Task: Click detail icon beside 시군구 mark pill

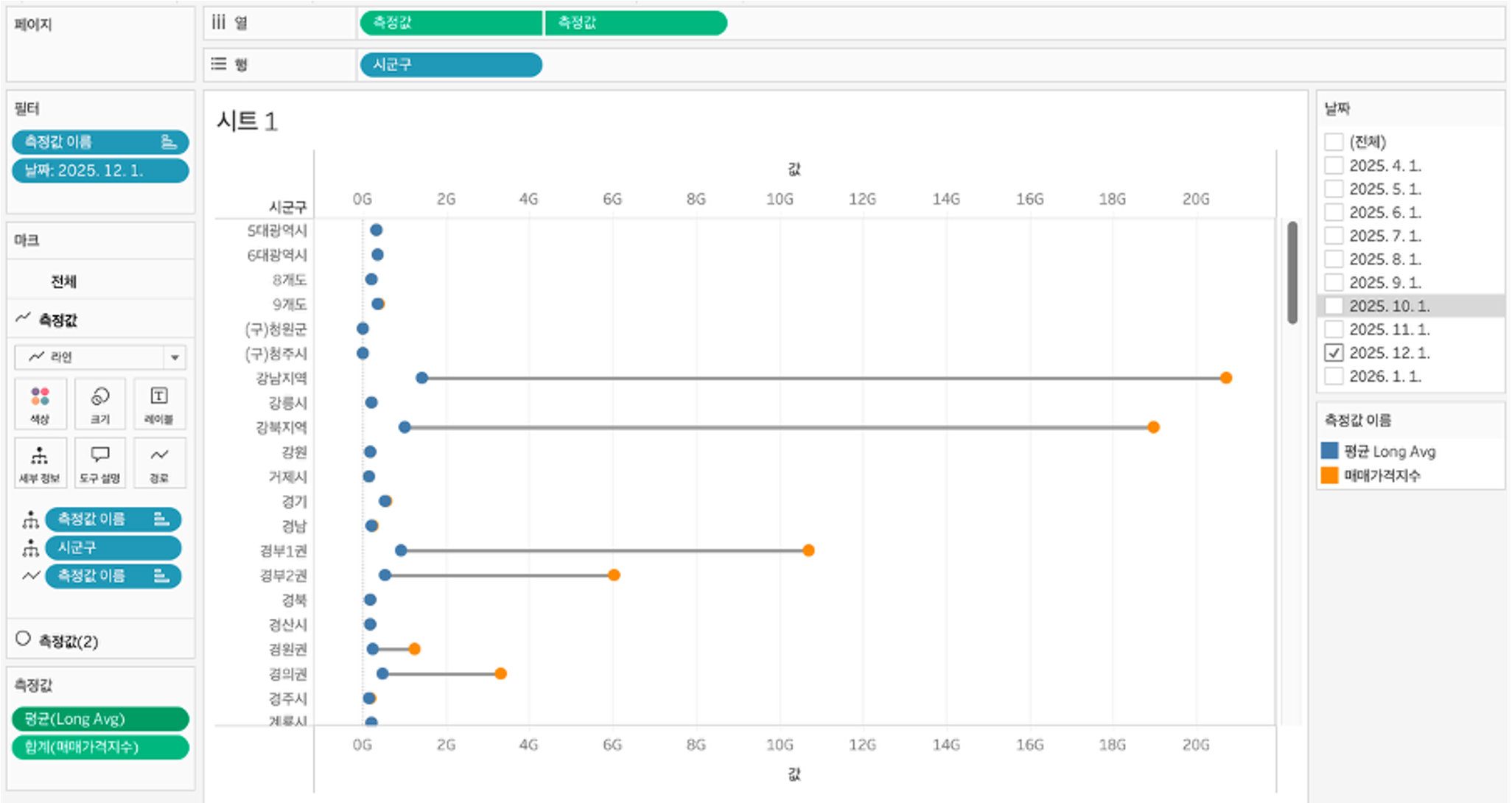Action: [30, 548]
